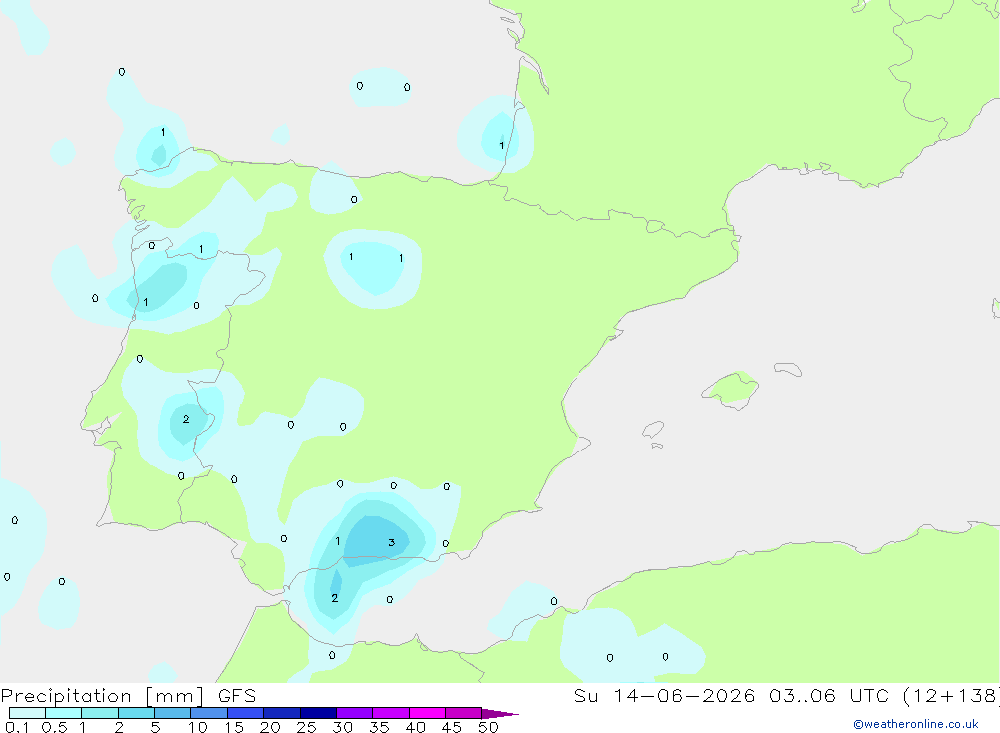The image size is (1000, 733).
Task: Select the 35–40 mm violet legend segment
Action: [x=391, y=713]
